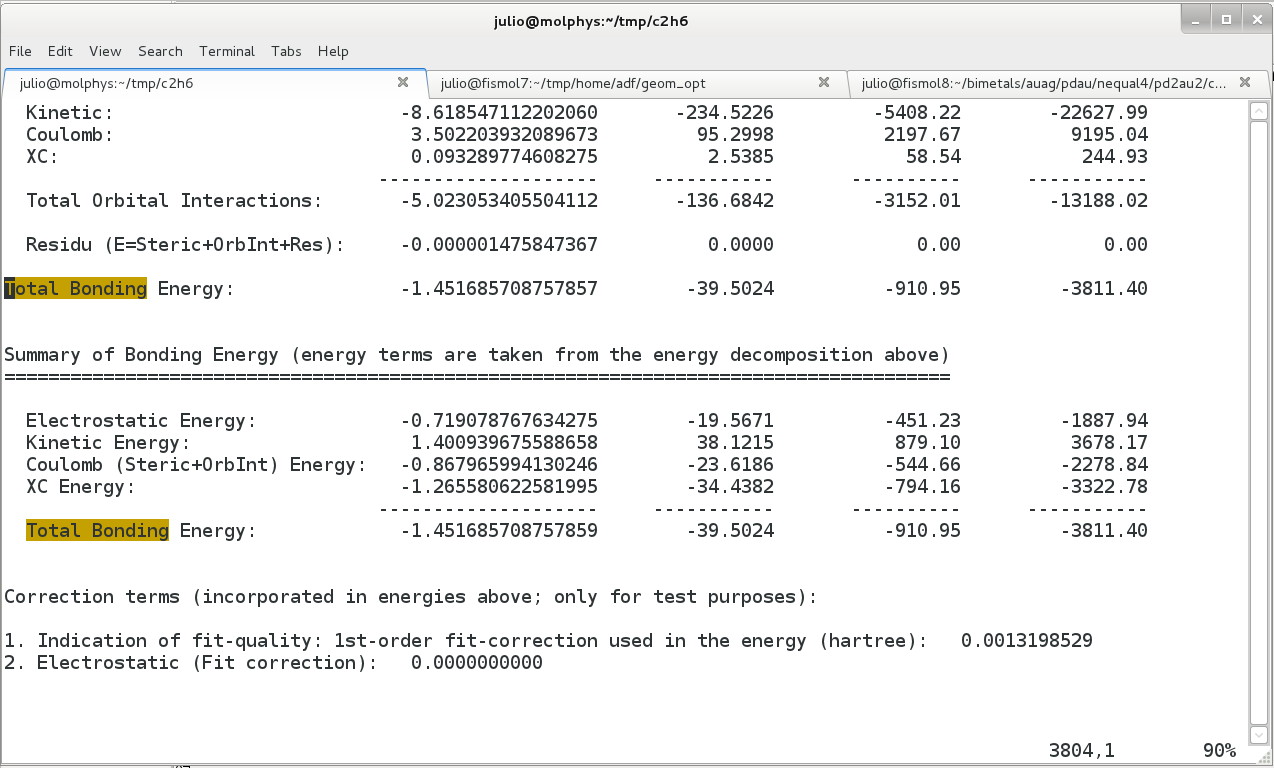Close the fismol8 bimetals tab
This screenshot has height=768, width=1274.
click(x=1245, y=83)
